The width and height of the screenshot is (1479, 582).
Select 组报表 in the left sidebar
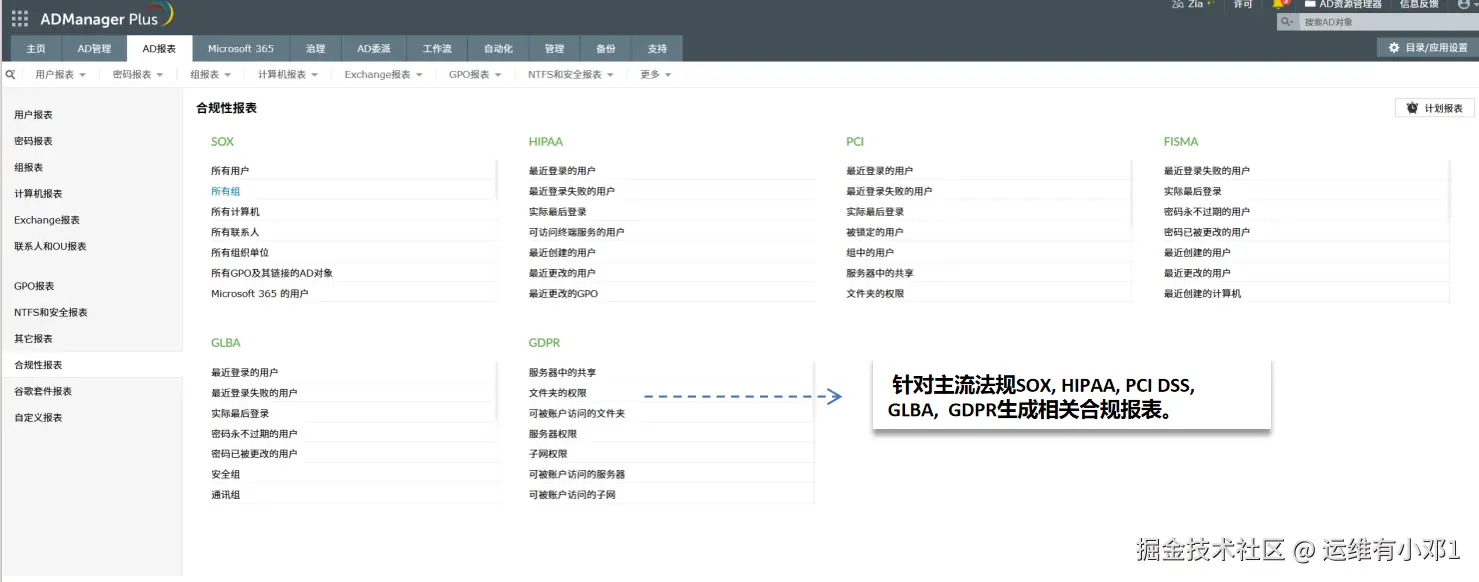[x=28, y=168]
